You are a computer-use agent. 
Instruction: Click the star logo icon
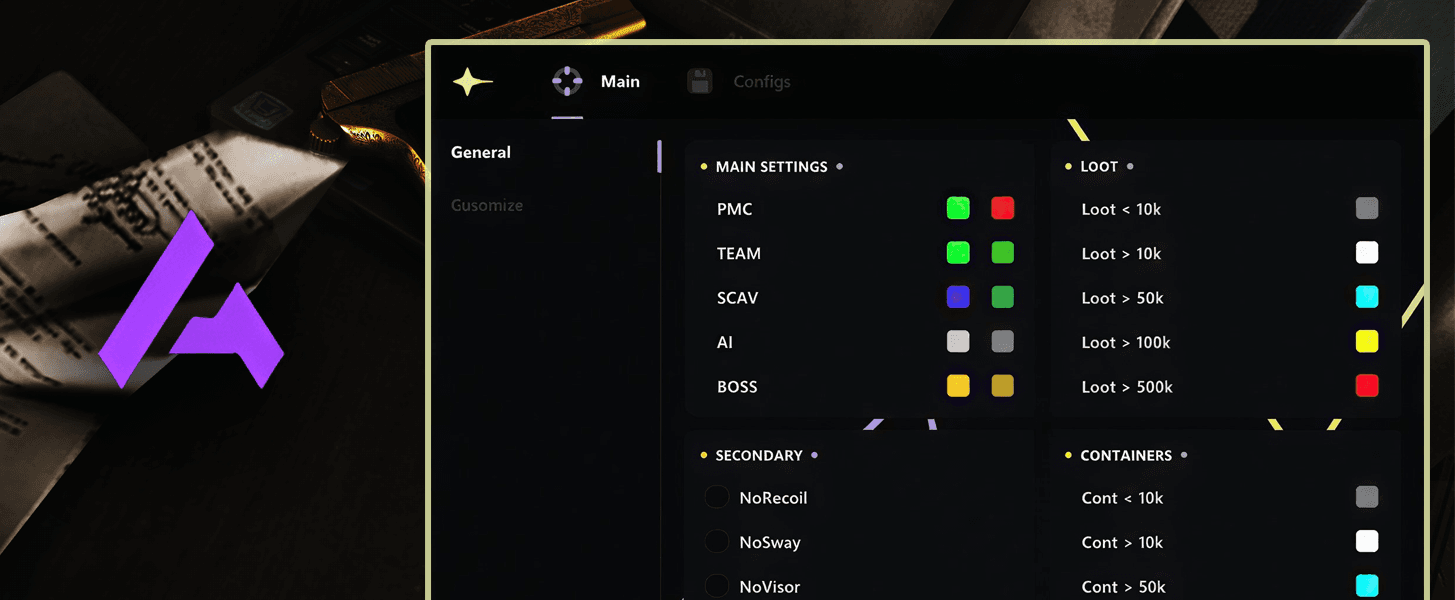coord(472,82)
